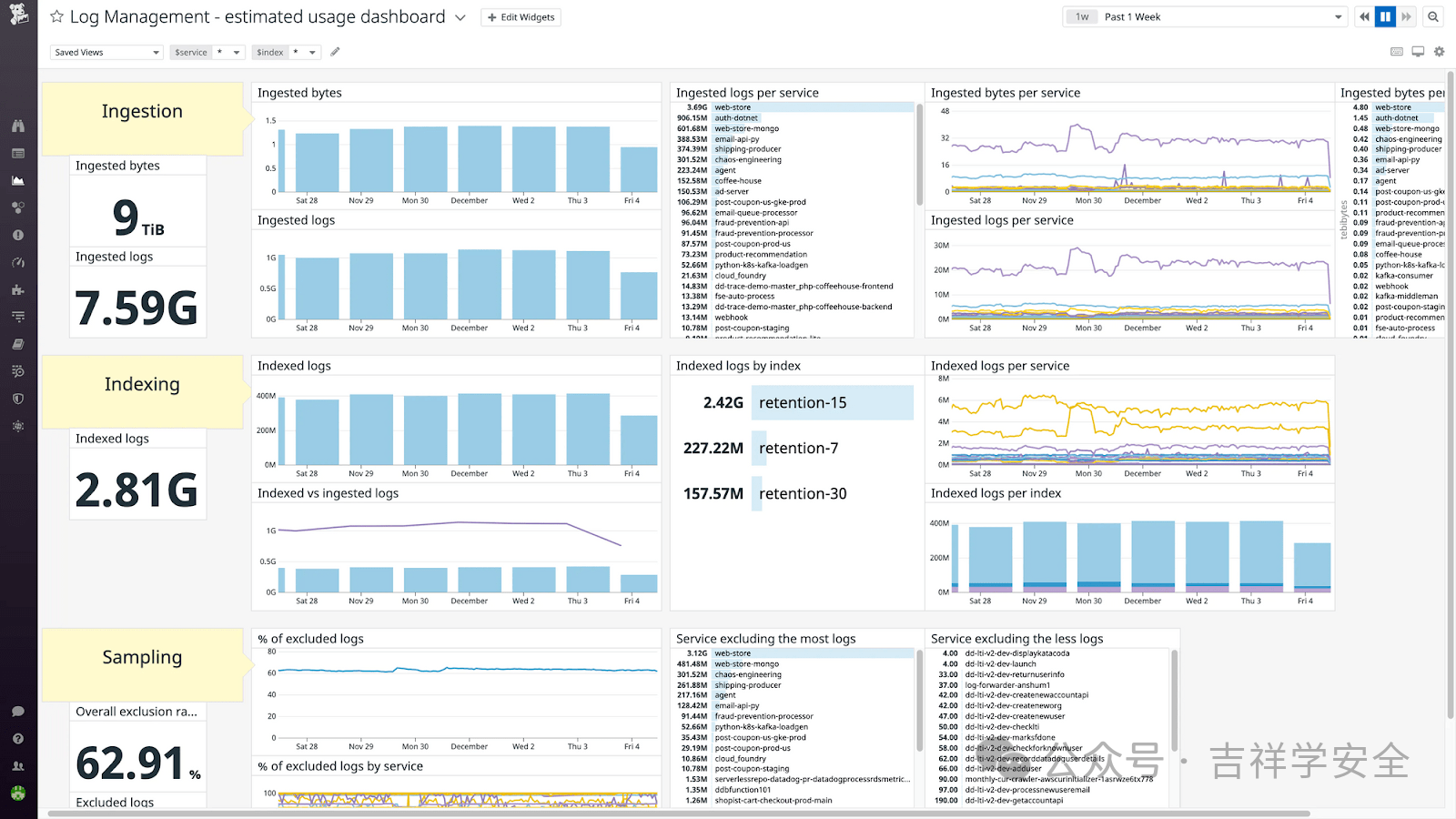Open dashboard settings gear icon

[1439, 52]
